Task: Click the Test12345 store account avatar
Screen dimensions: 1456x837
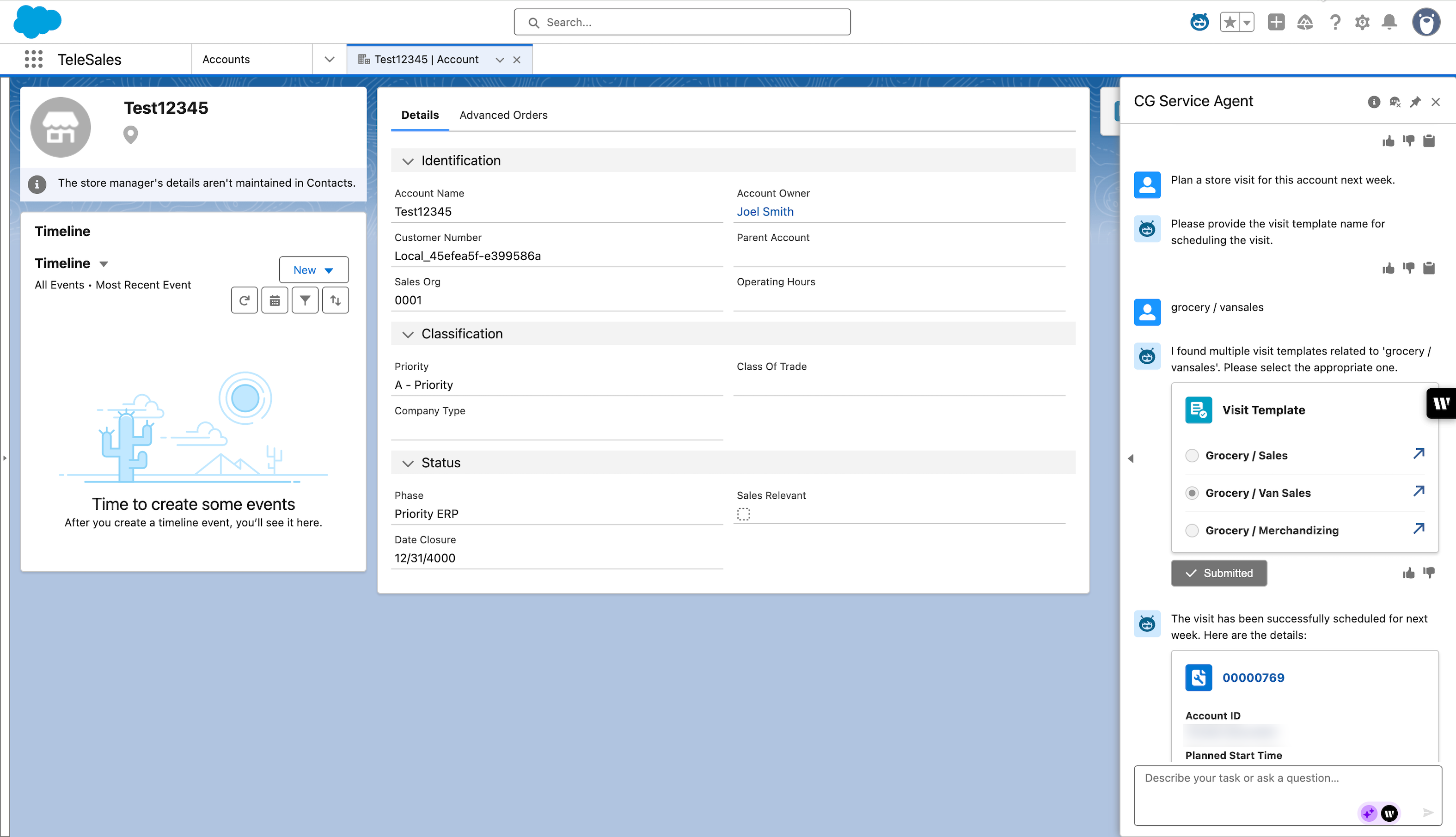Action: tap(61, 127)
